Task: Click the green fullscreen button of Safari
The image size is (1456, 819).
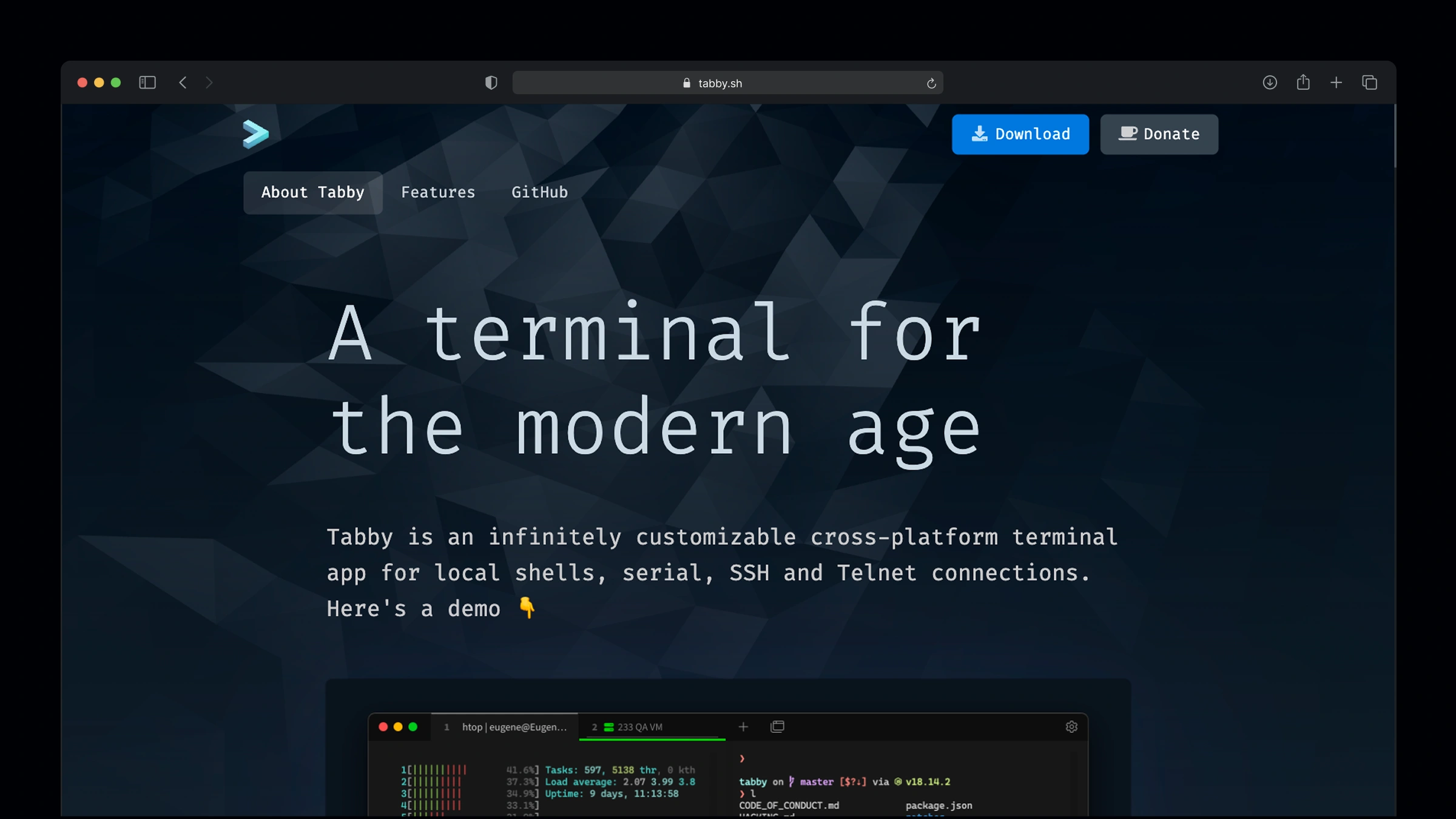Action: 116,83
